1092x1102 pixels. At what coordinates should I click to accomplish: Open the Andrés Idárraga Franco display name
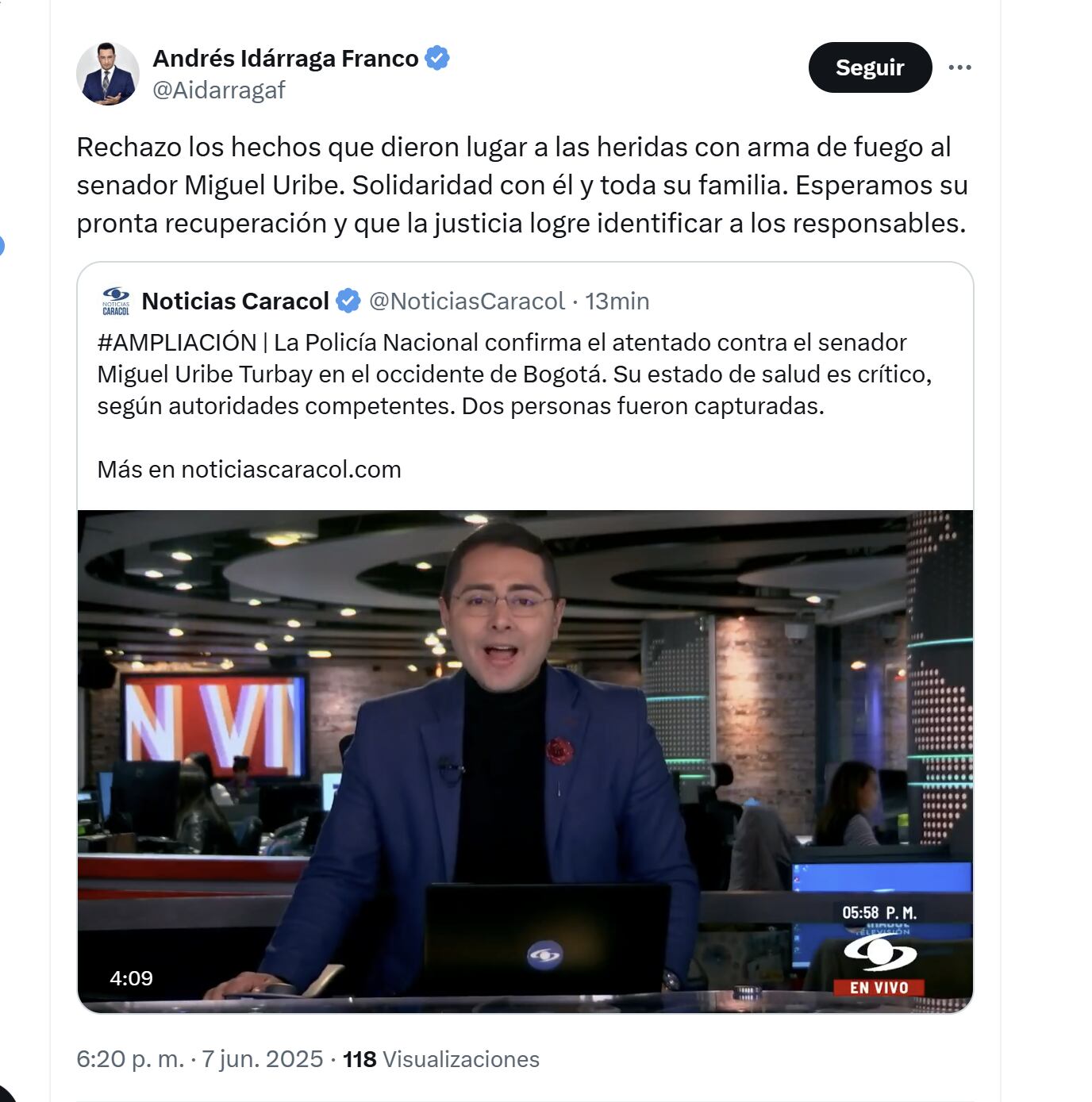[x=286, y=59]
